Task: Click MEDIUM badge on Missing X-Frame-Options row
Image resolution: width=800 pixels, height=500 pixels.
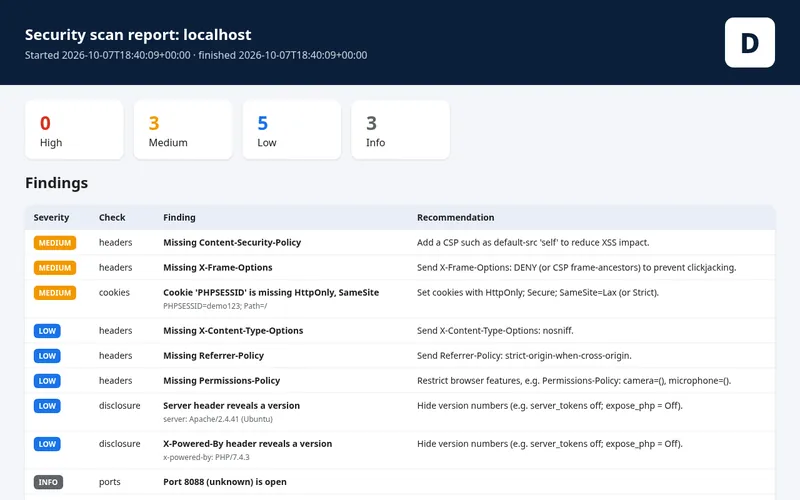Action: [55, 268]
